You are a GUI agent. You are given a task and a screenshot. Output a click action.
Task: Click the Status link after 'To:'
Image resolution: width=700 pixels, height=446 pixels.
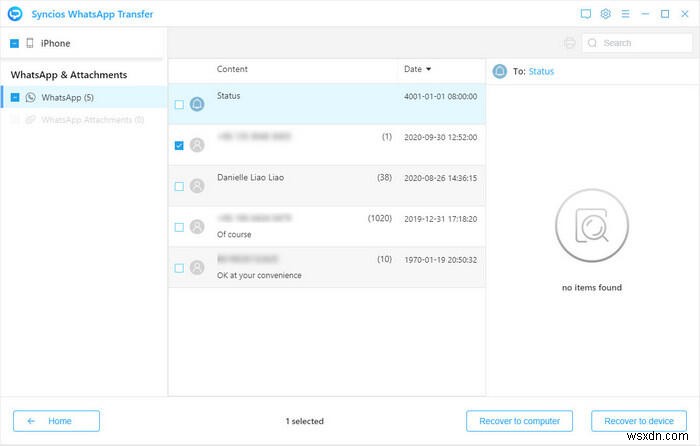(x=541, y=71)
